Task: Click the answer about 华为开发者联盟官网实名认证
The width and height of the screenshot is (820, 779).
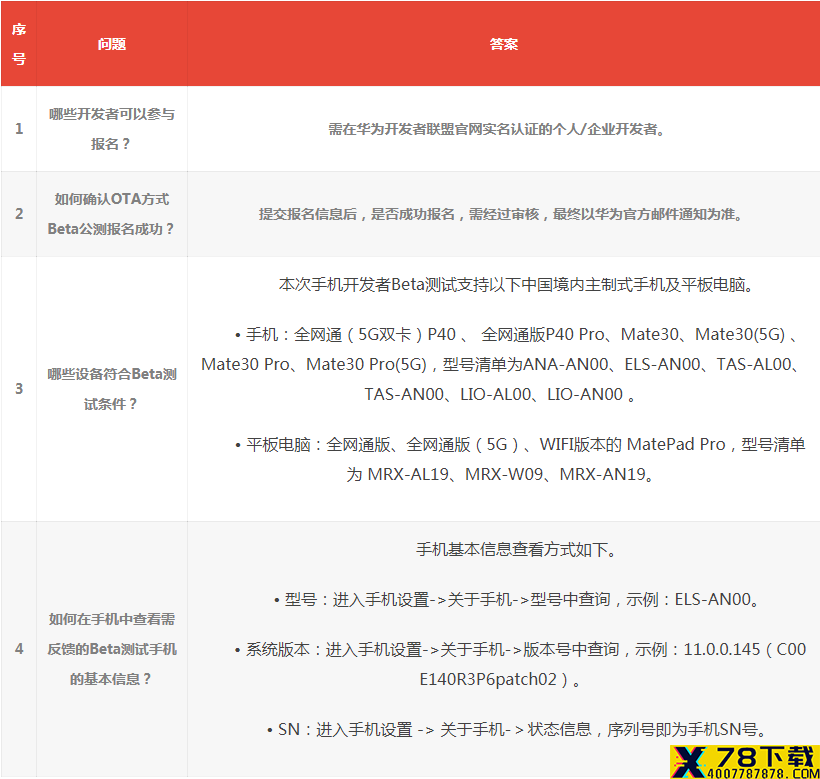Action: (496, 129)
